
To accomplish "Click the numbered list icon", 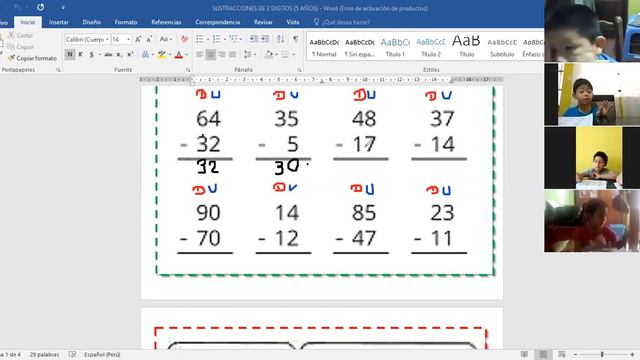I will (x=216, y=39).
